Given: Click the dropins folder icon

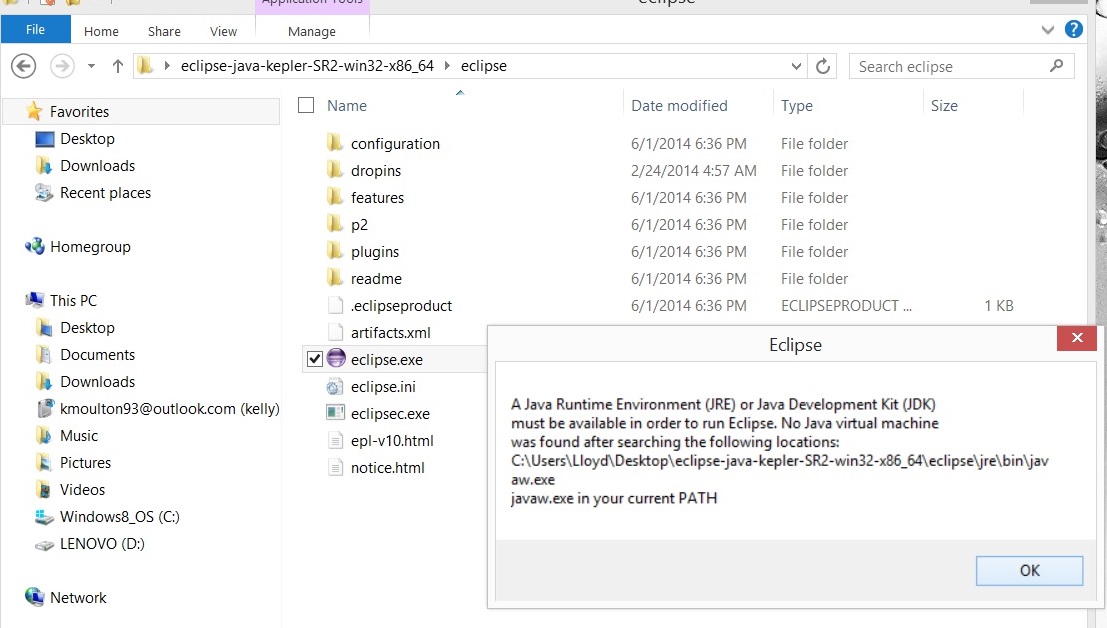Looking at the screenshot, I should coord(335,170).
